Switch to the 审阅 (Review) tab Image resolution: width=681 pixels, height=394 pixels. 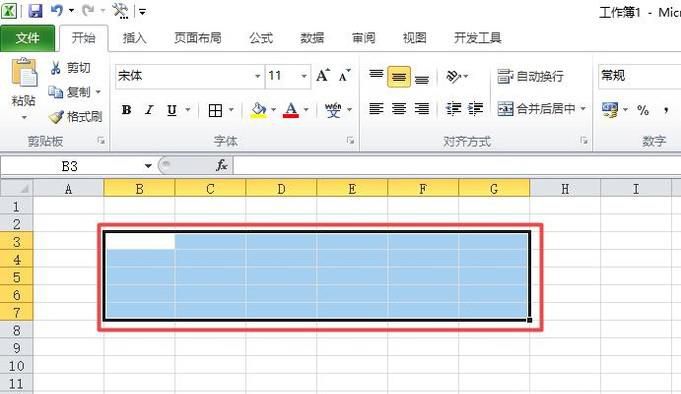click(364, 38)
